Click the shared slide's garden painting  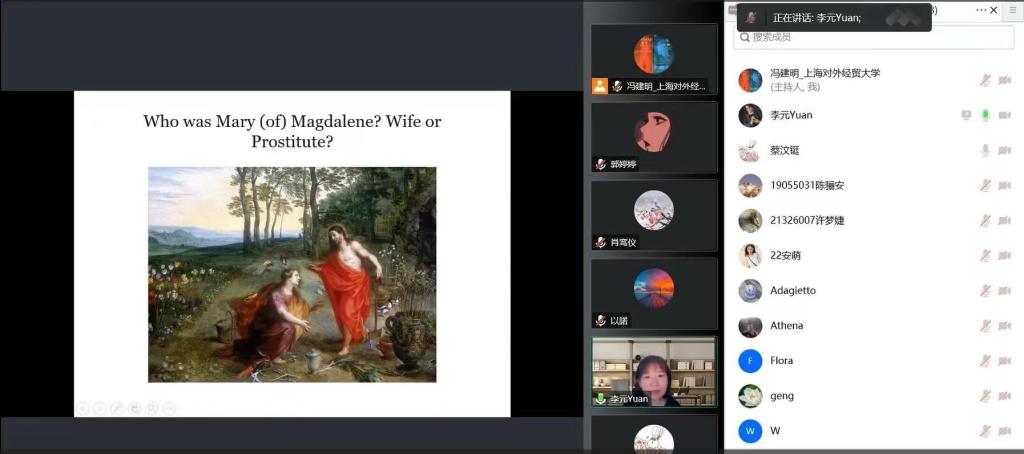292,274
